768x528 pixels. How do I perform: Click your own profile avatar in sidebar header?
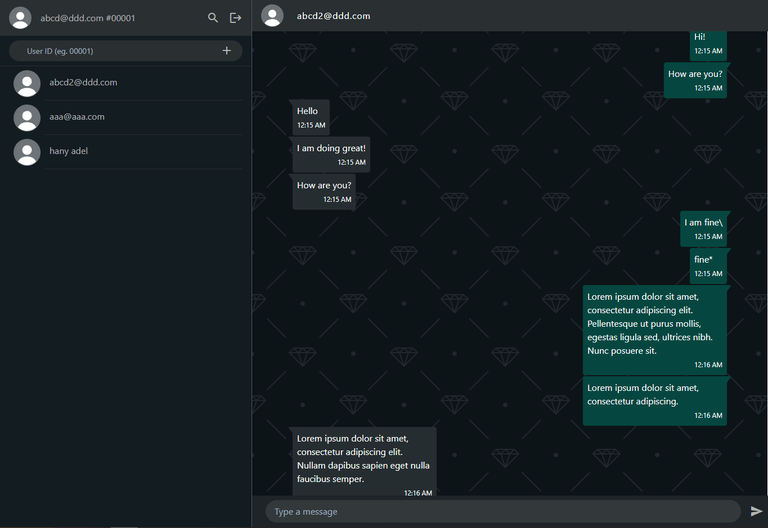click(x=20, y=18)
